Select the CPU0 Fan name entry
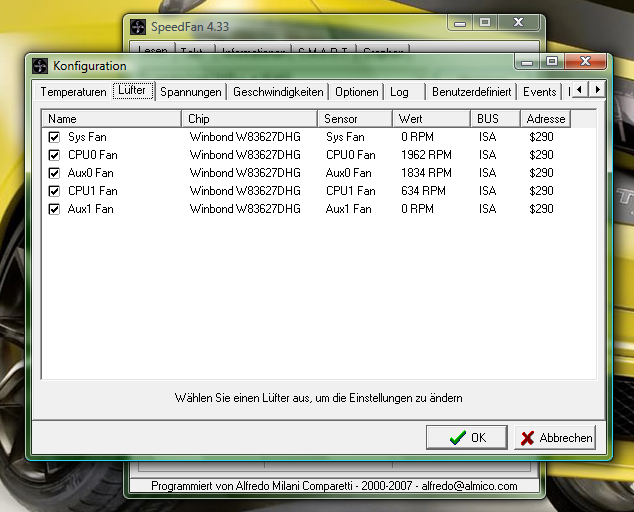The height and width of the screenshot is (512, 634). [93, 155]
